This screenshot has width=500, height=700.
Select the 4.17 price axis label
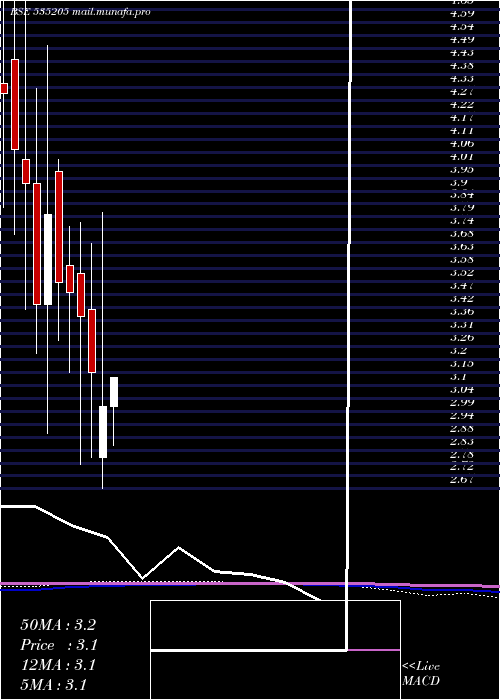(x=462, y=117)
